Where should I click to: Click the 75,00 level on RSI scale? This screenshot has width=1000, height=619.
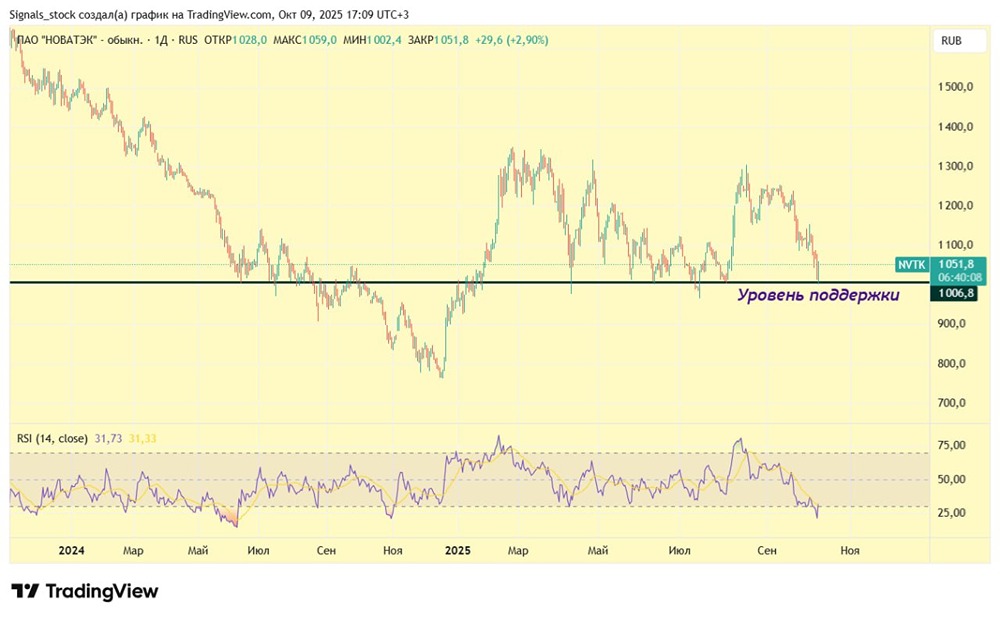pyautogui.click(x=950, y=445)
